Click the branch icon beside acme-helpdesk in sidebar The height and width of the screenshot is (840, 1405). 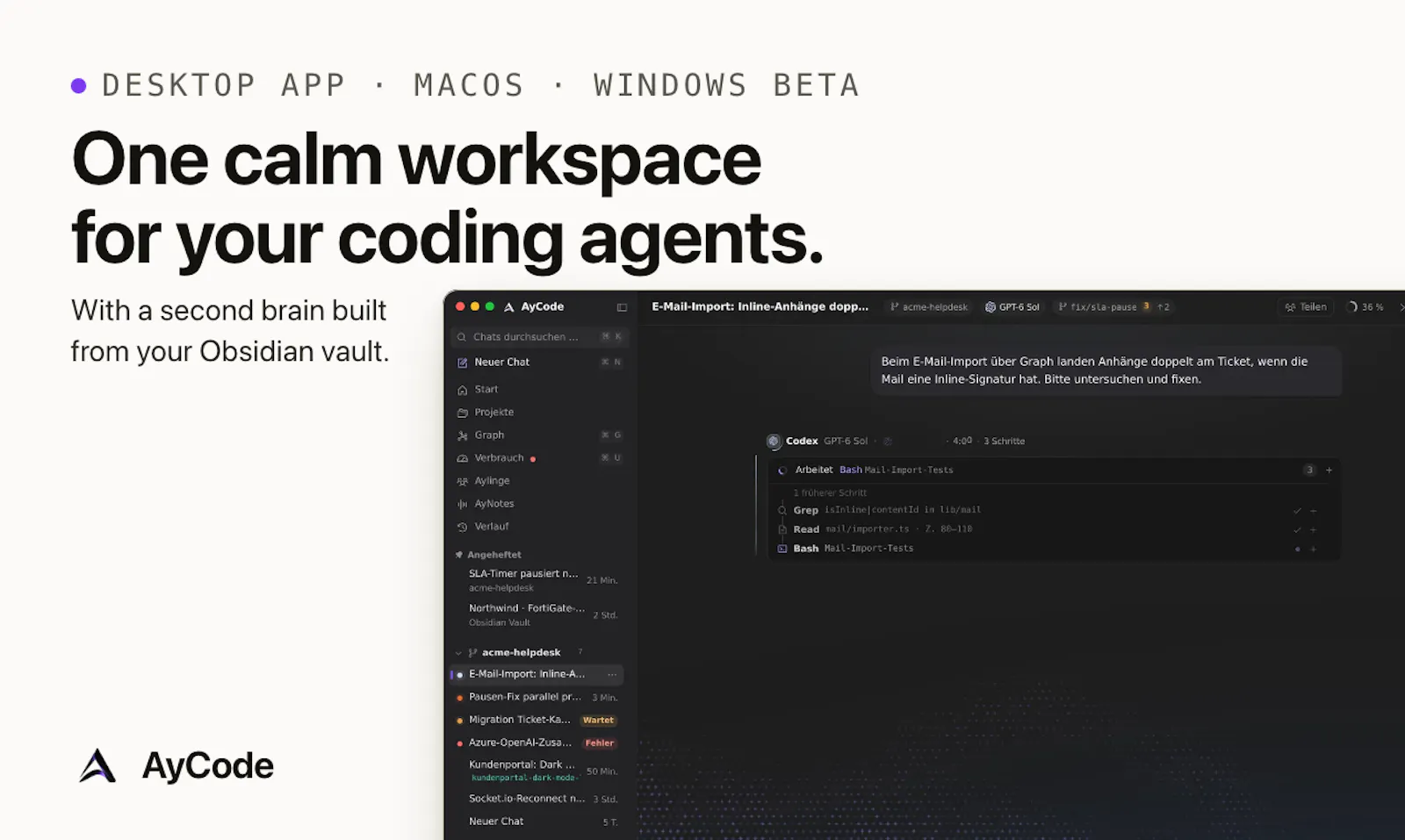[472, 653]
